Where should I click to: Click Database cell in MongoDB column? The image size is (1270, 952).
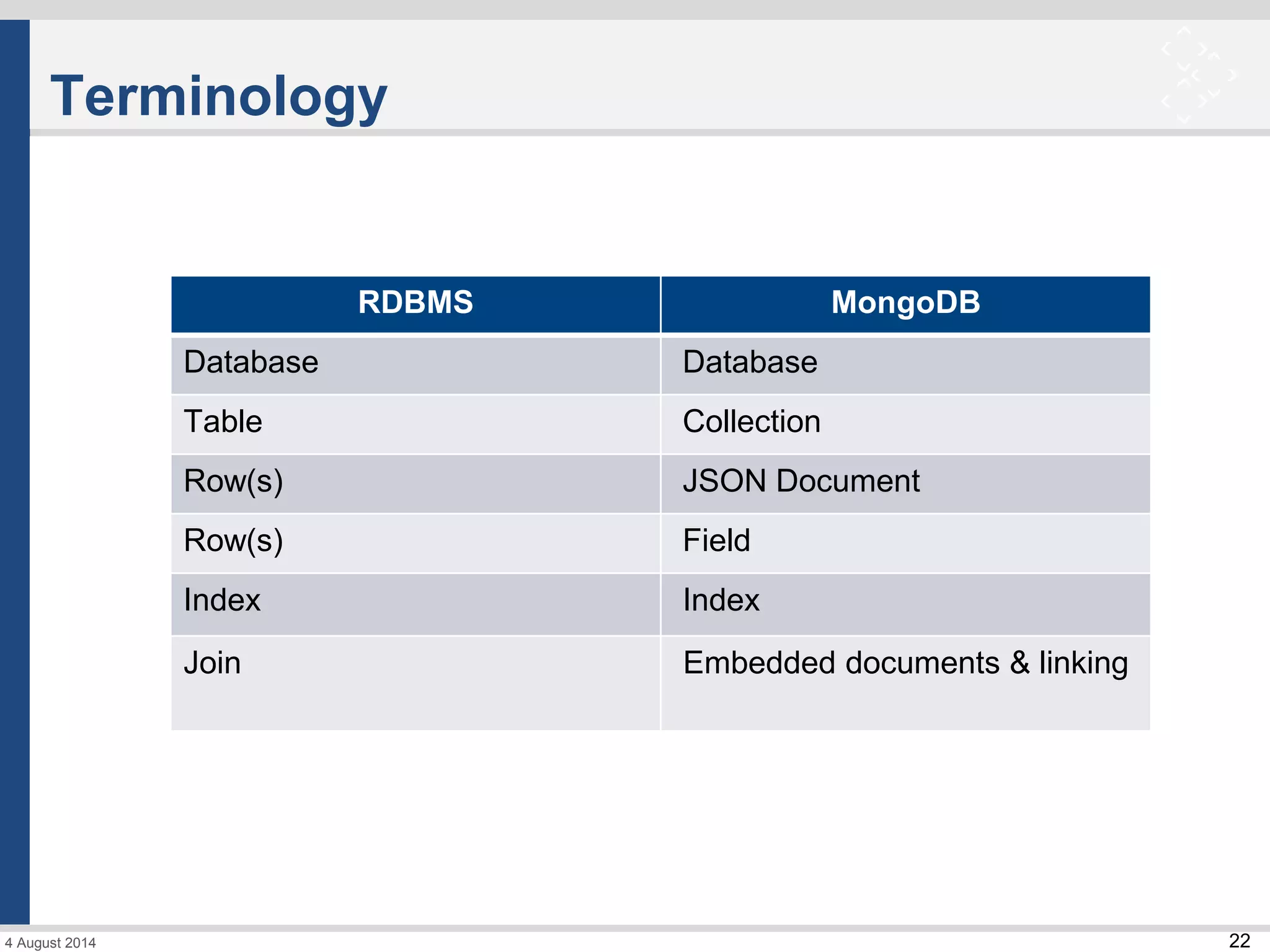point(905,364)
